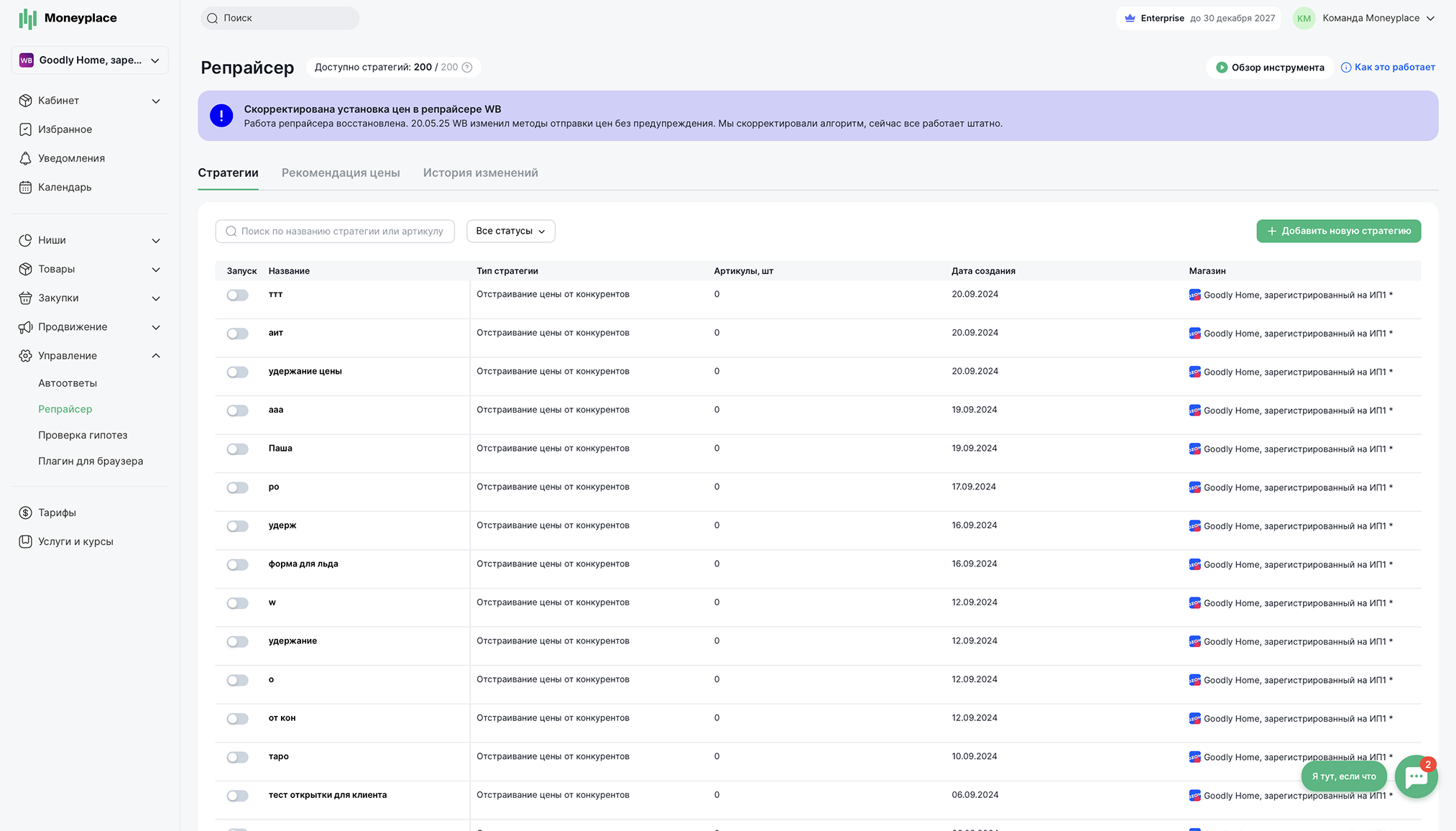Click the shop icon in the Паша row
The height and width of the screenshot is (831, 1456).
pyautogui.click(x=1194, y=449)
